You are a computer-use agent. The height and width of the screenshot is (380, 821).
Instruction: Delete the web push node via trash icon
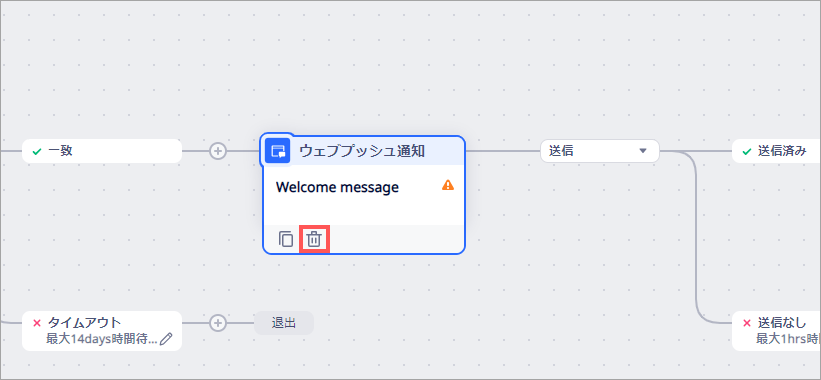[x=314, y=239]
